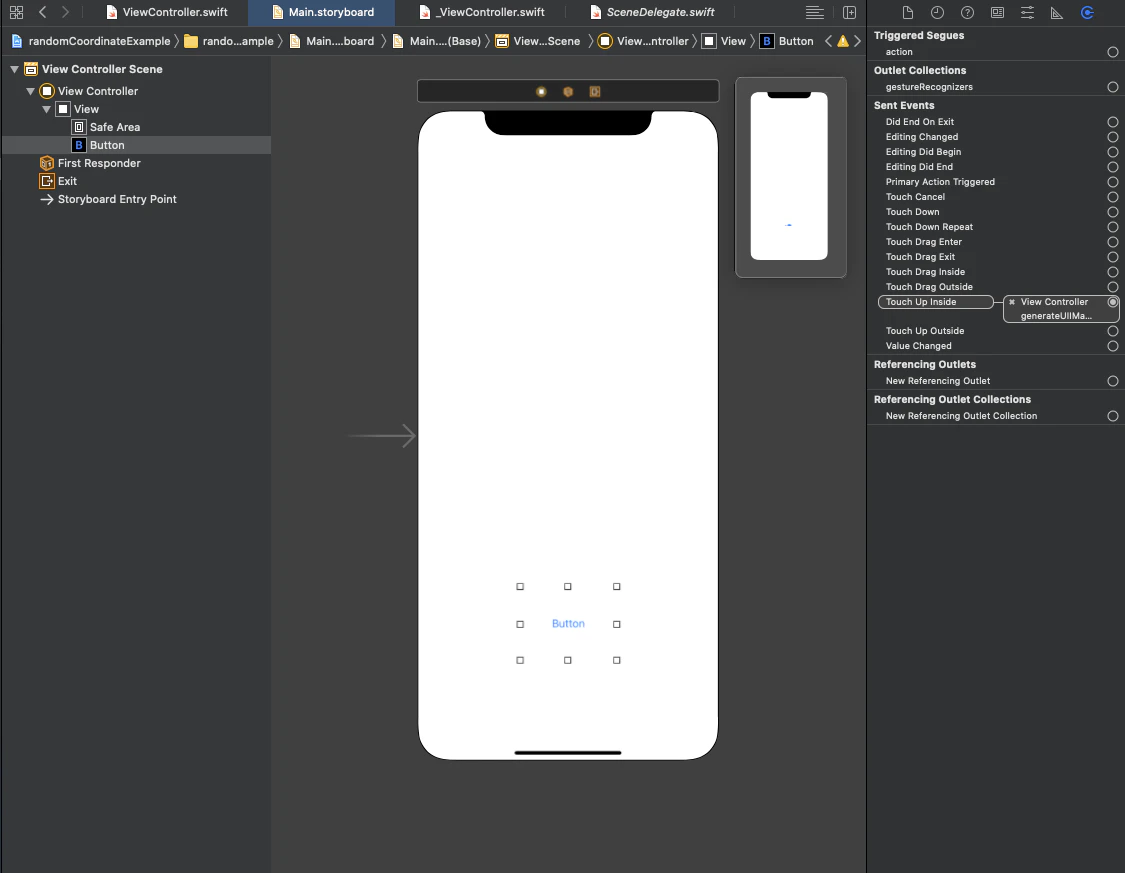Go forward in editor history
The image size is (1125, 873).
[65, 12]
